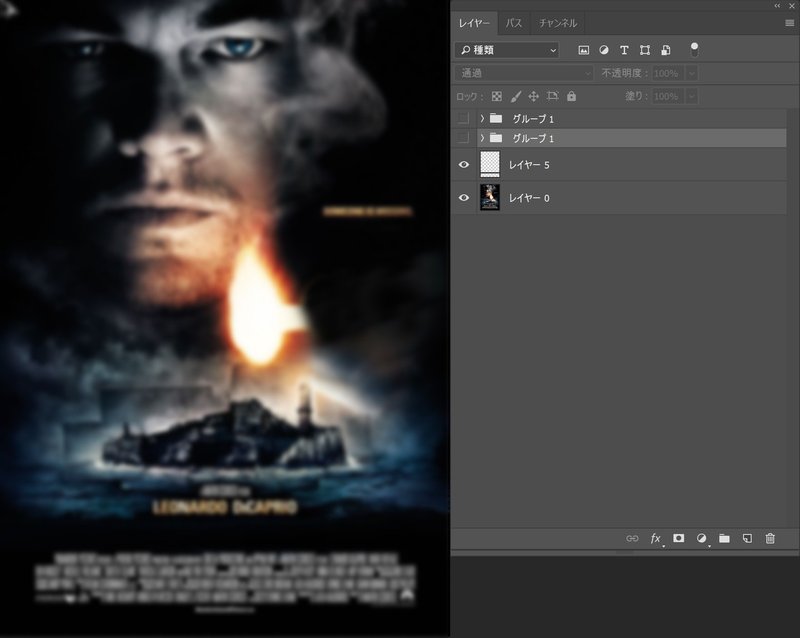800x638 pixels.
Task: Select highlighted グループ 1 name text
Action: point(533,138)
